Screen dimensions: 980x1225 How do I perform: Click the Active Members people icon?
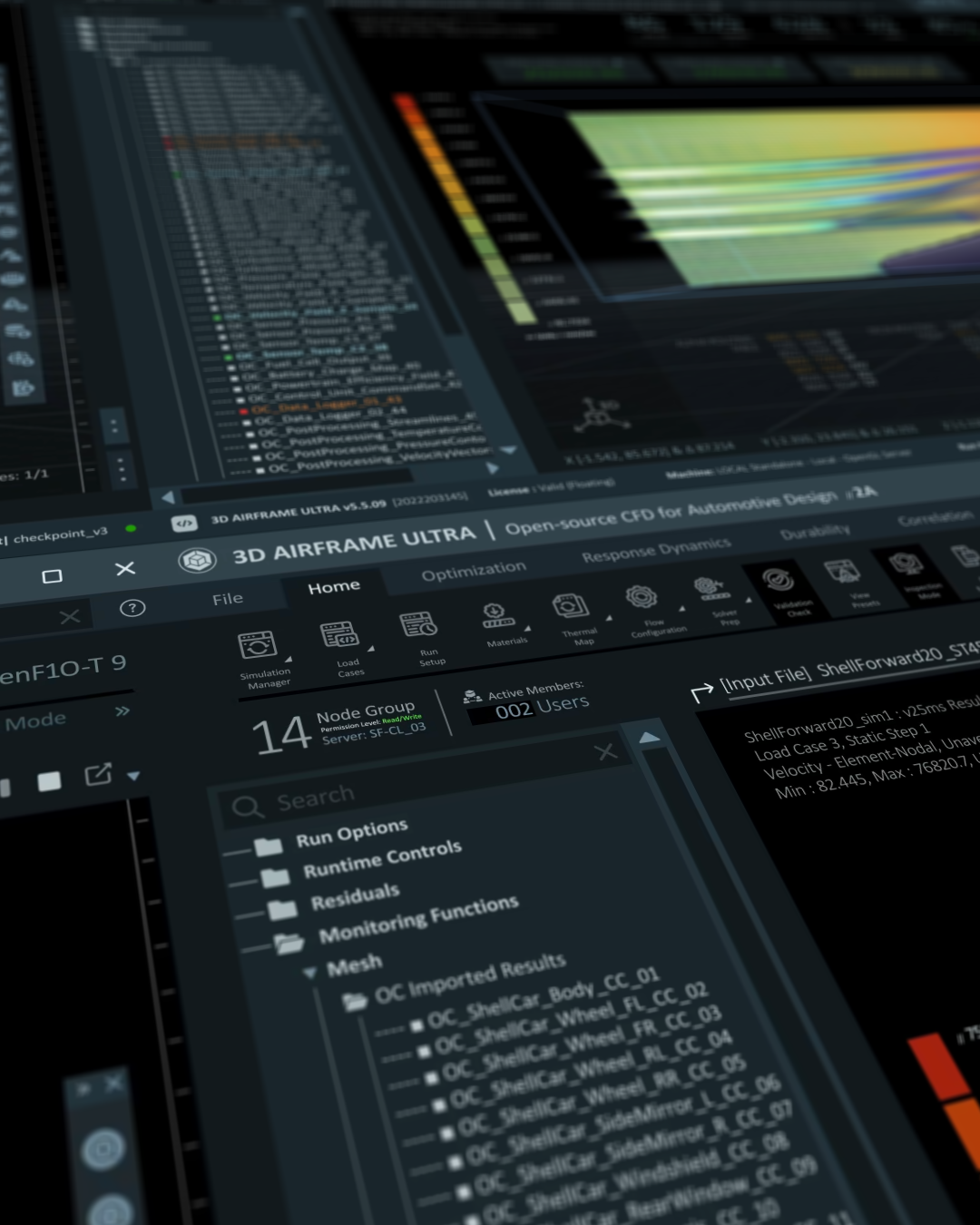pos(472,696)
